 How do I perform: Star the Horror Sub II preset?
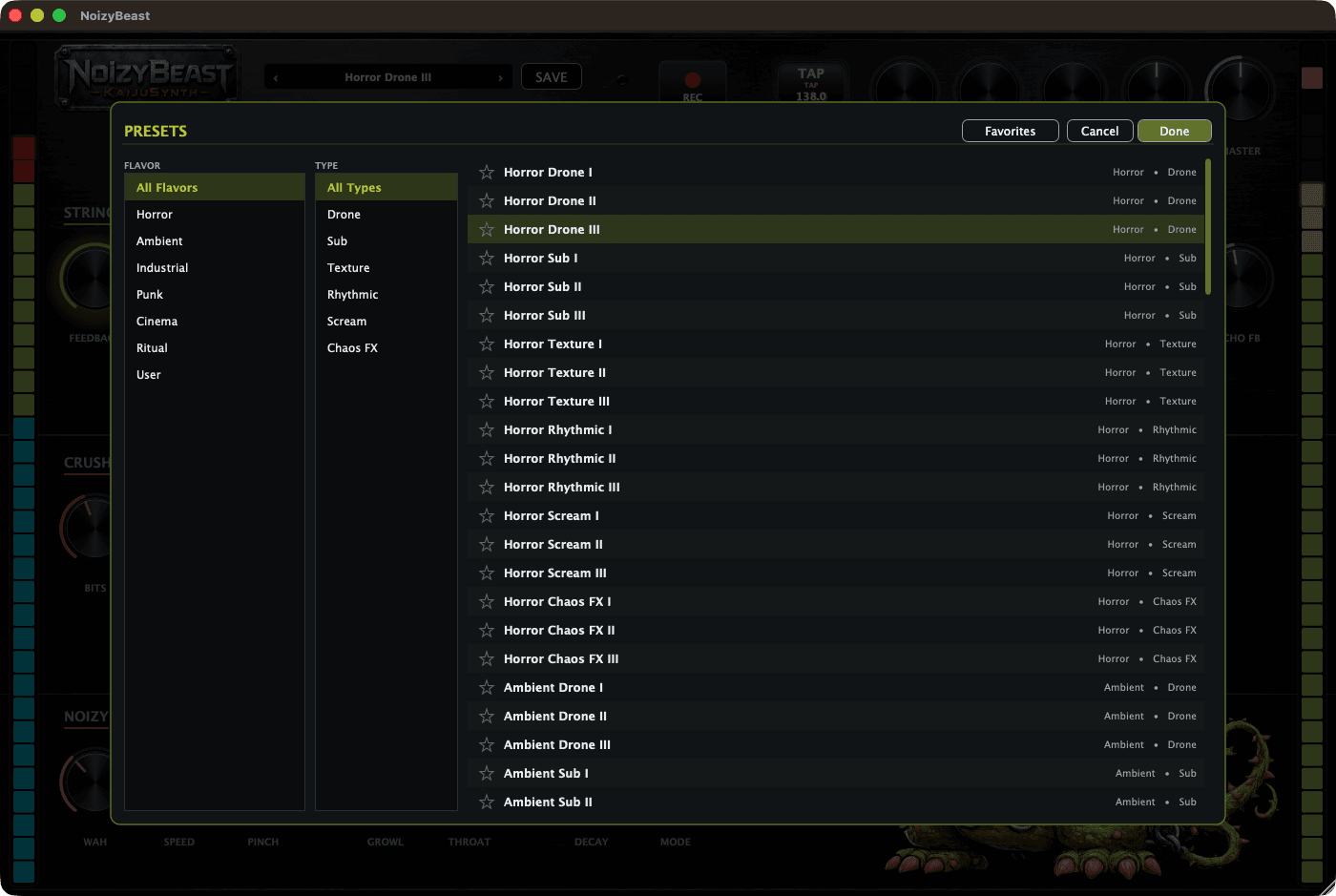coord(487,287)
